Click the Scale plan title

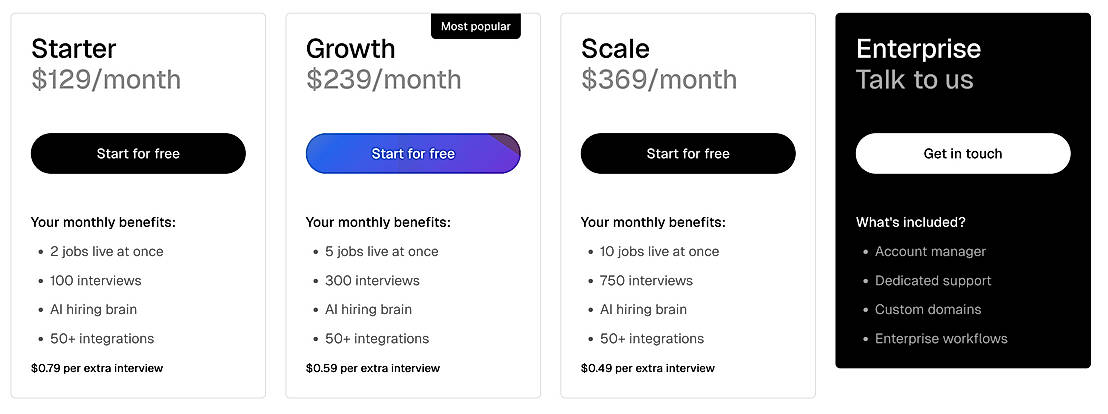615,48
